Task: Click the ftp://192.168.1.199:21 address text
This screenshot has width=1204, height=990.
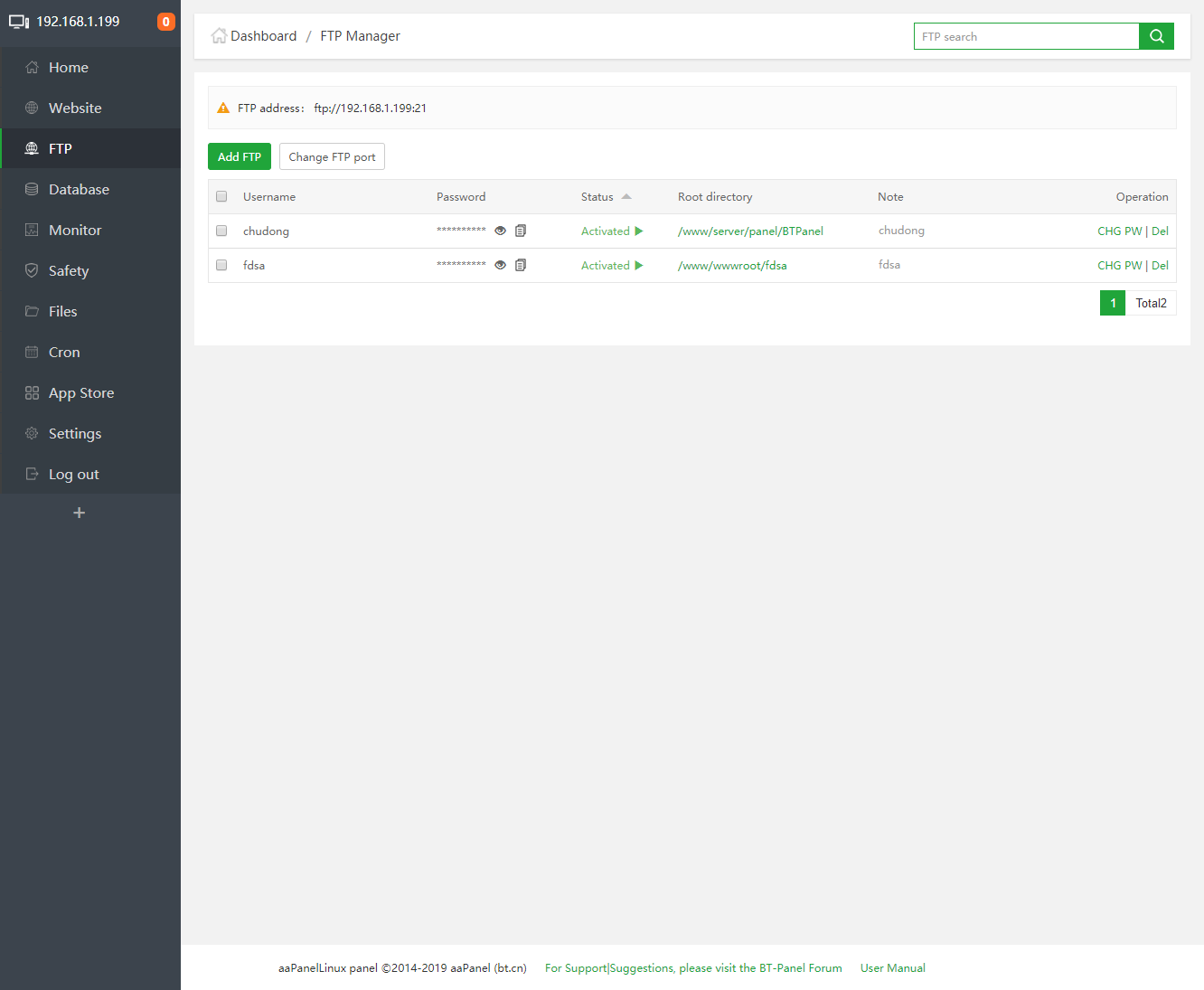Action: click(371, 108)
